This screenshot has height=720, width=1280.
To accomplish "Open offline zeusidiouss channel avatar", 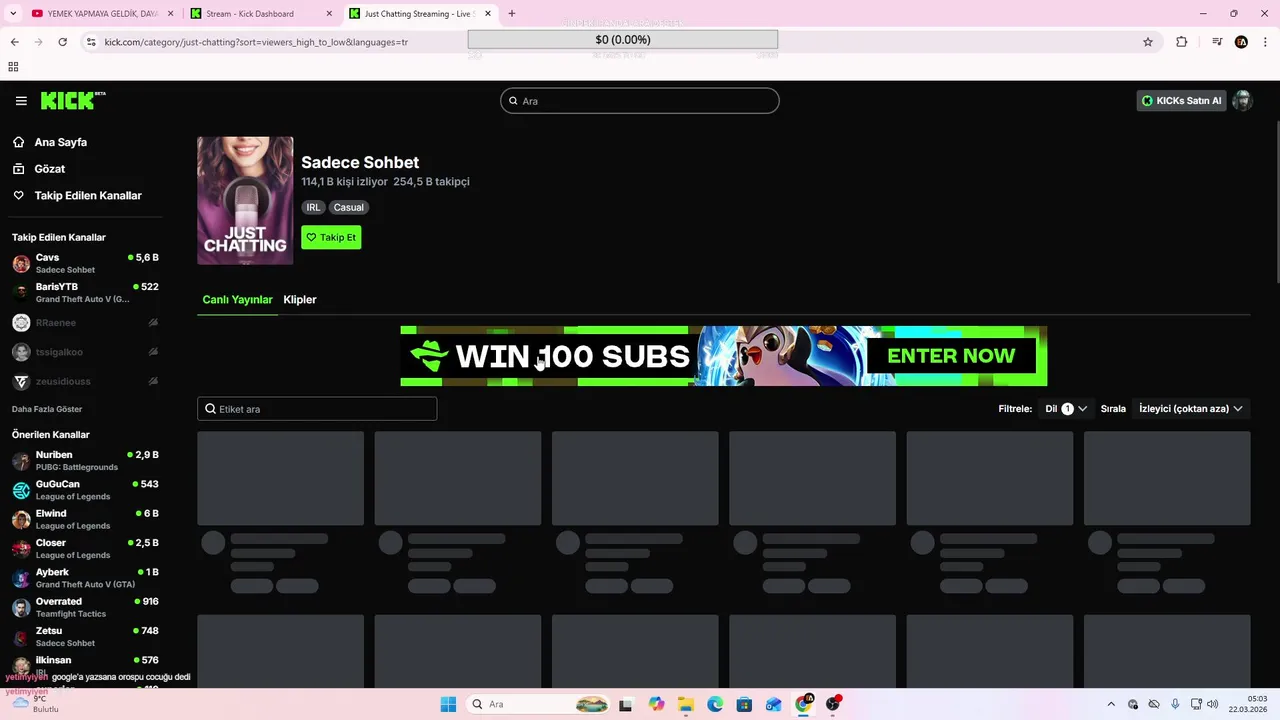I will click(21, 382).
